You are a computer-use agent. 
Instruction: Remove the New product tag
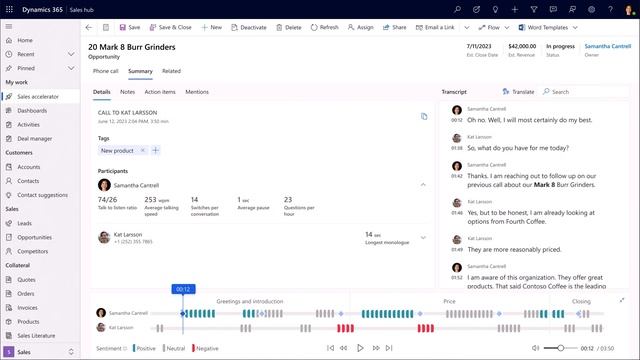click(x=142, y=150)
